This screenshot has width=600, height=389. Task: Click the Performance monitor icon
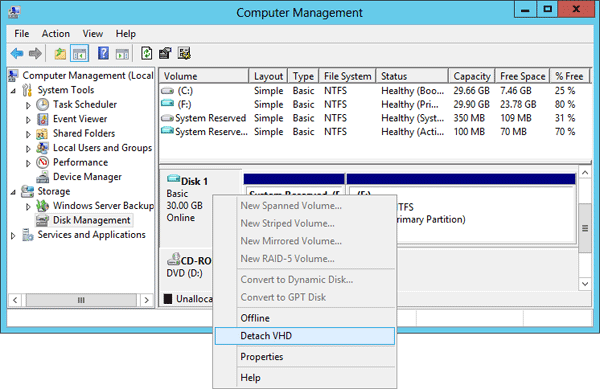[42, 162]
